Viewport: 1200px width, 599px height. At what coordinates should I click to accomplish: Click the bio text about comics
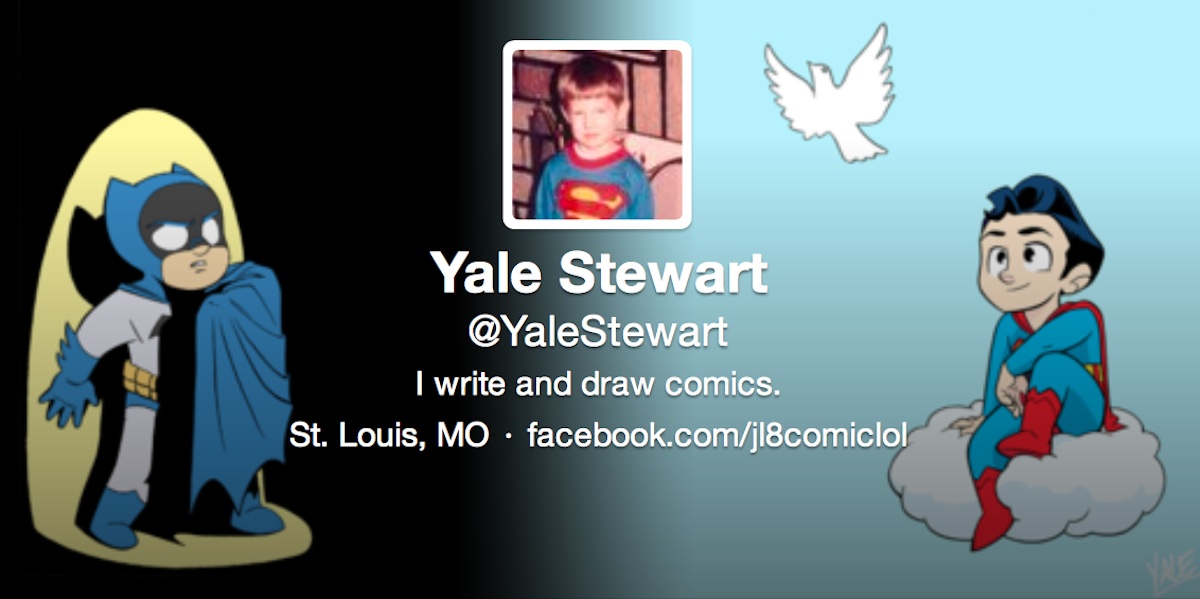click(597, 385)
